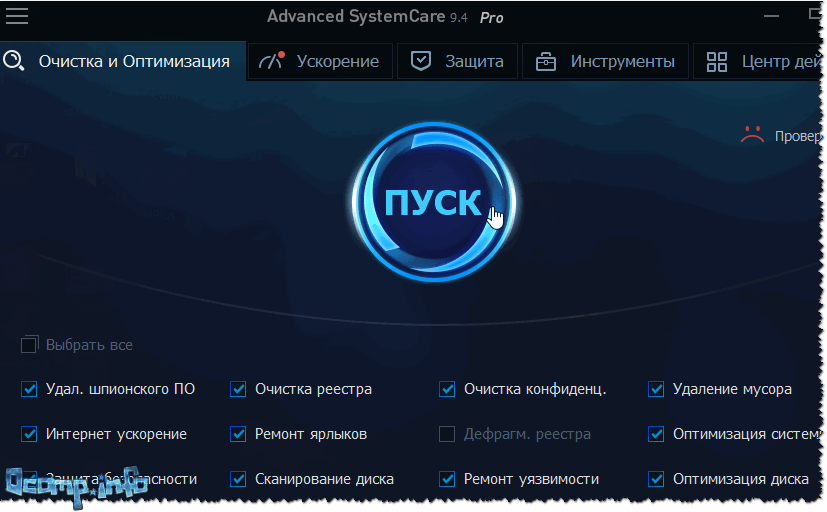827x512 pixels.
Task: Open the Защита tab
Action: (457, 61)
